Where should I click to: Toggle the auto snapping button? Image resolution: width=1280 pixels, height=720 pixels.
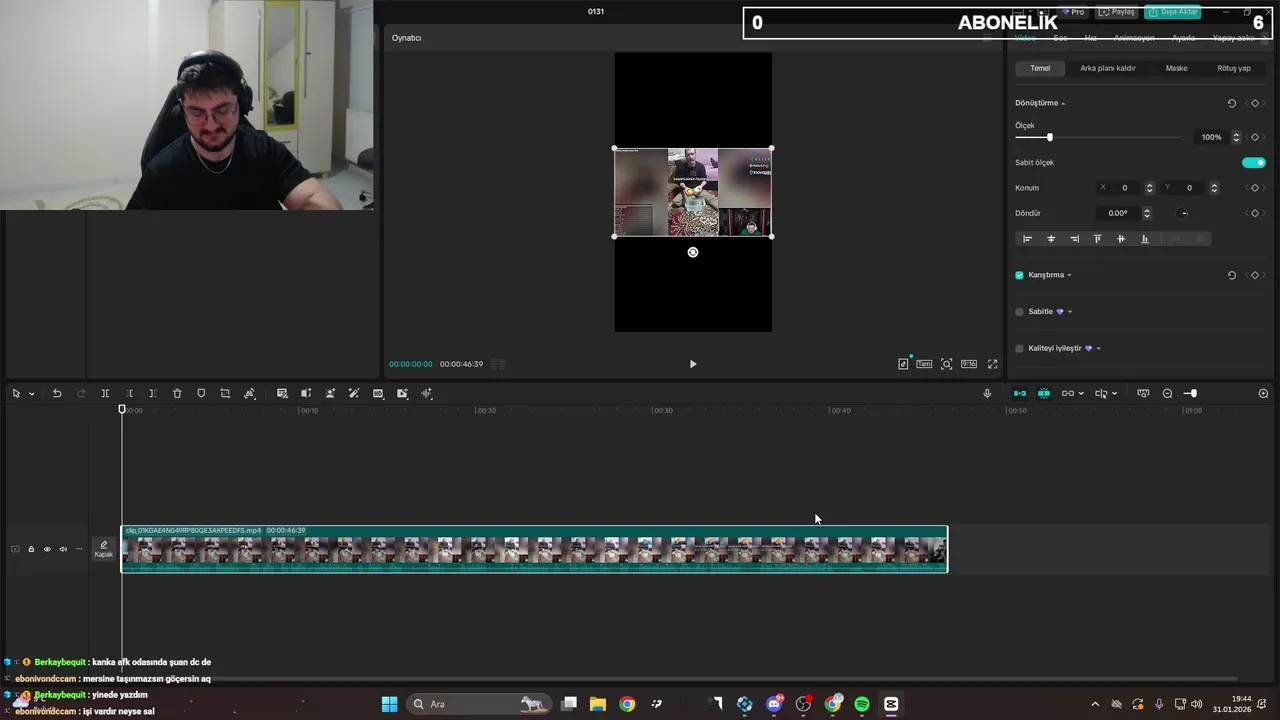pos(1044,394)
